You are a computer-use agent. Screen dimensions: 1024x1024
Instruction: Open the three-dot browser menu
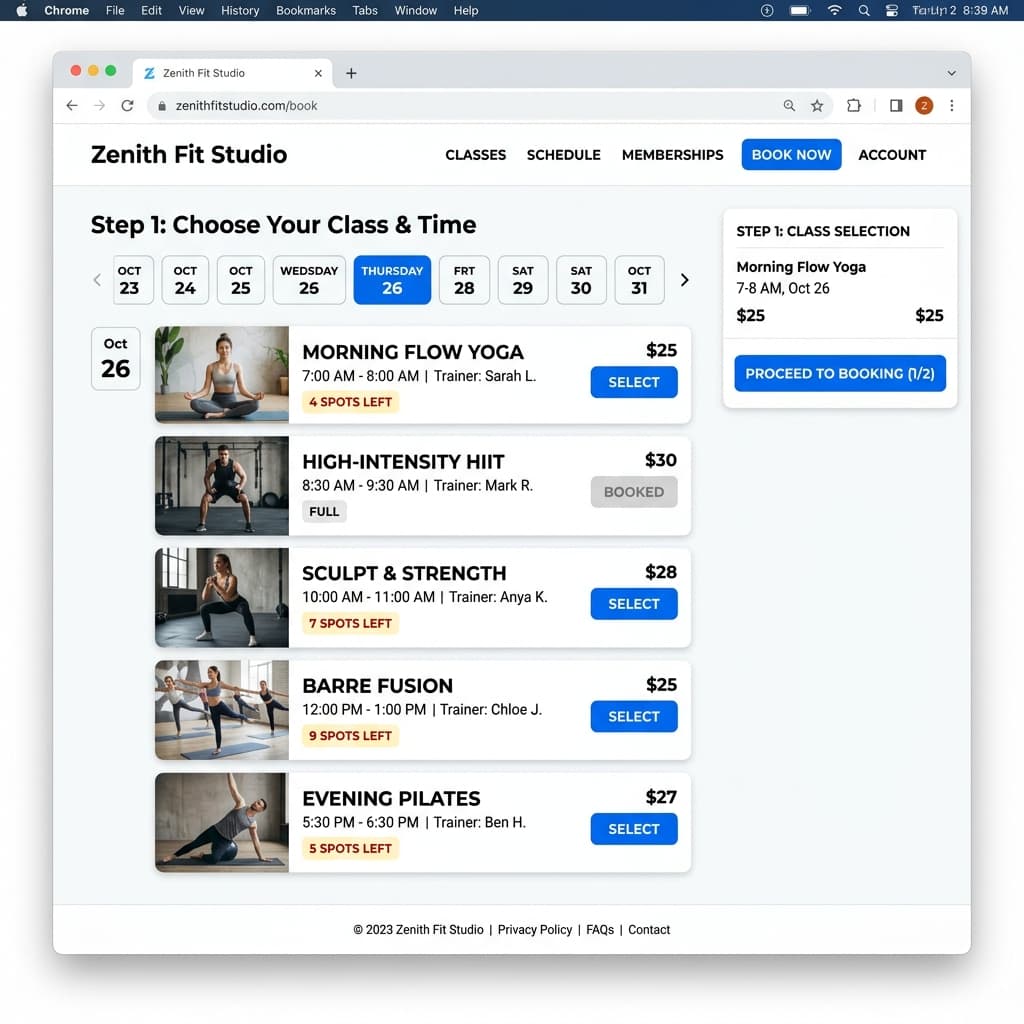point(952,105)
